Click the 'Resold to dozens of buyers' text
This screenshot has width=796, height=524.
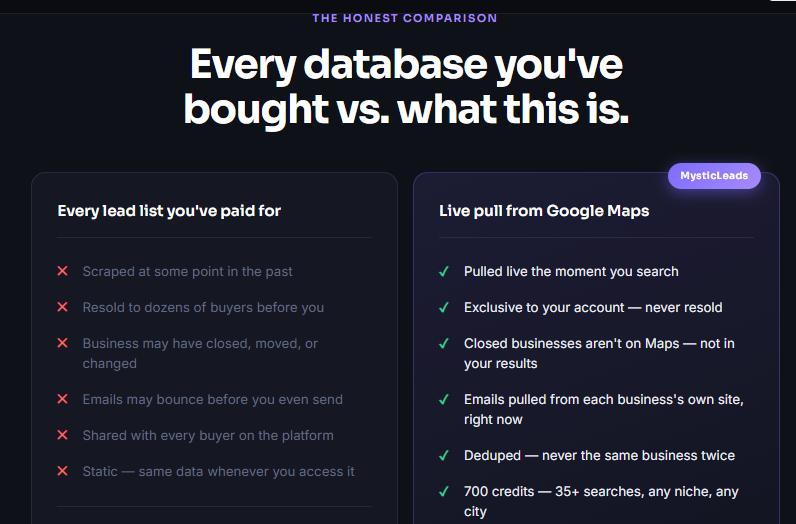click(203, 308)
